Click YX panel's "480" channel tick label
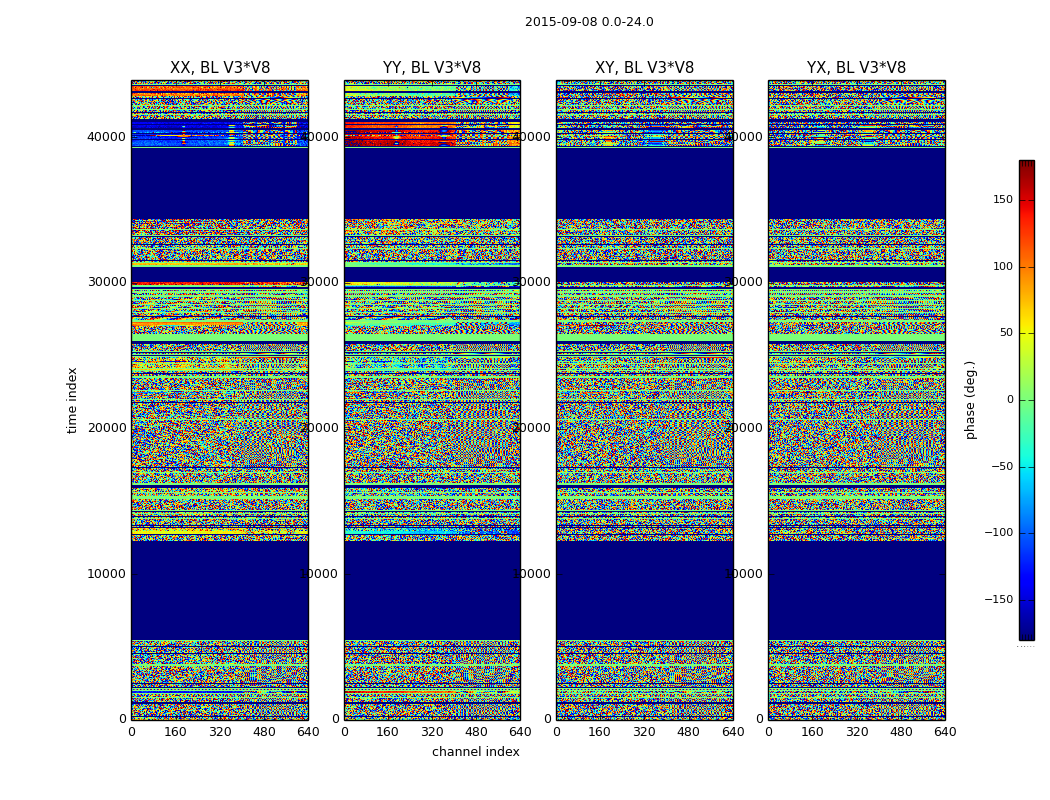1050x800 pixels. coord(901,732)
